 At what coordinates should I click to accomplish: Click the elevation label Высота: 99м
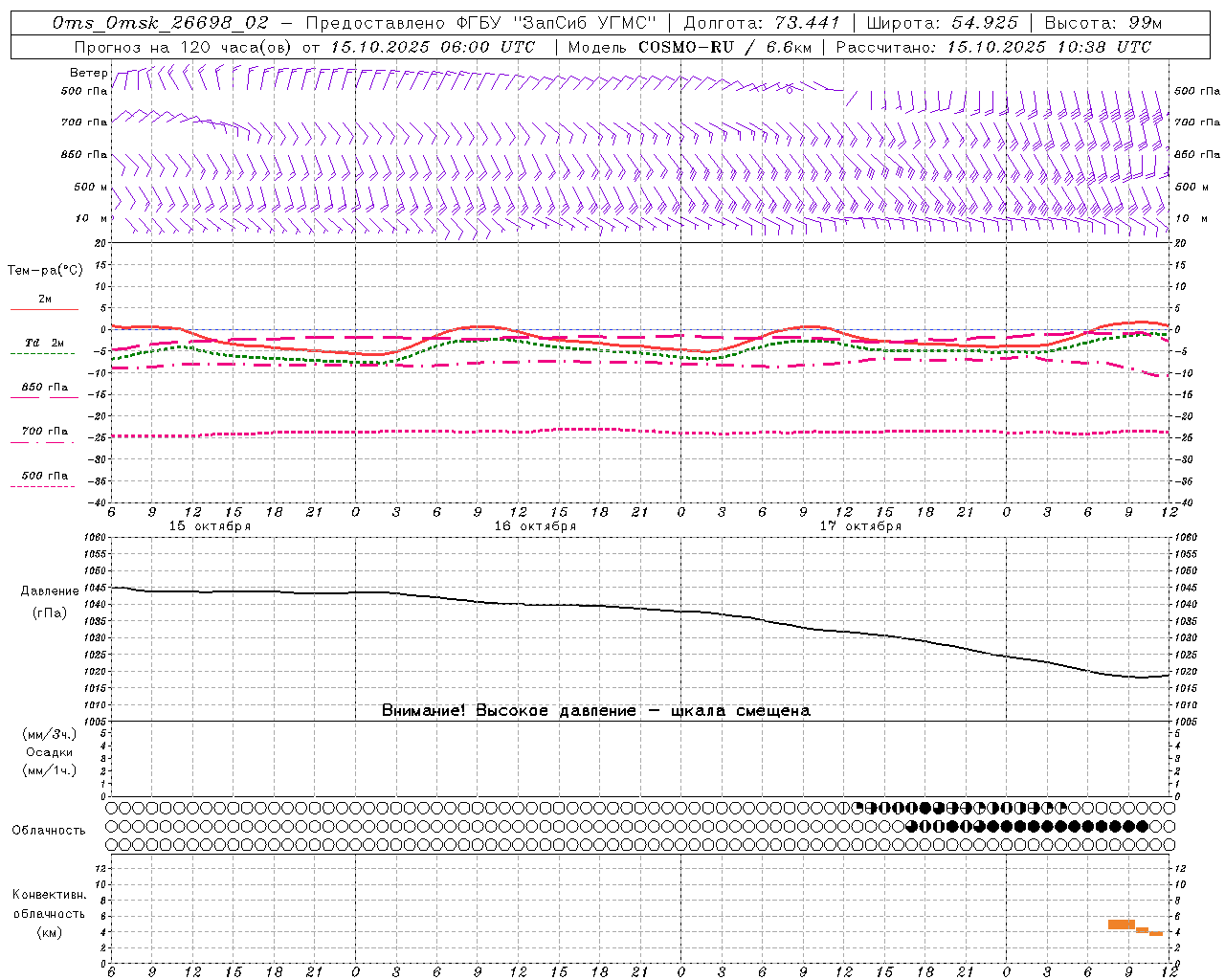pos(1103,23)
